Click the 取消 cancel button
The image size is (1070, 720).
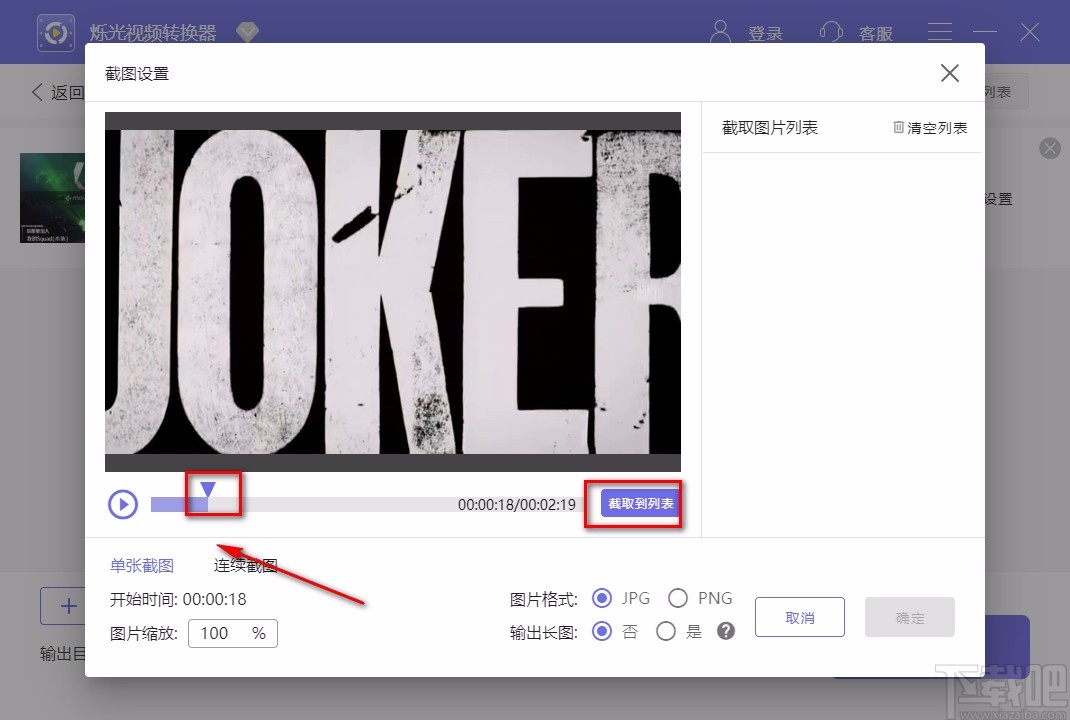point(799,617)
